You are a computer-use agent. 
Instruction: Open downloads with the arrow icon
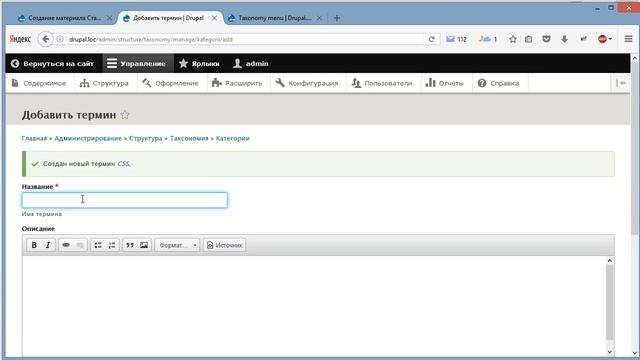pos(564,39)
